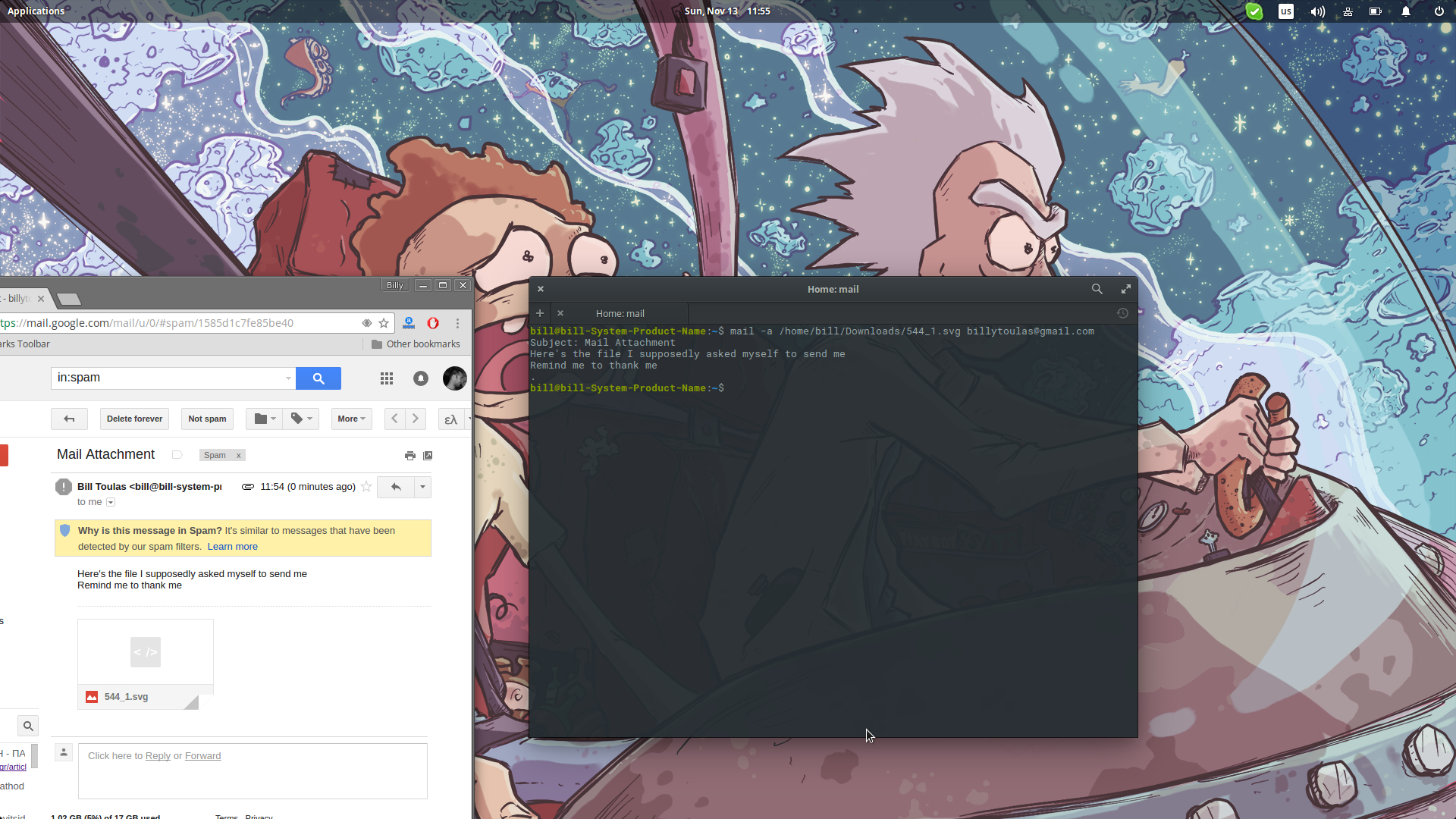
Task: Reply using the arrow button in message header
Action: 396,487
